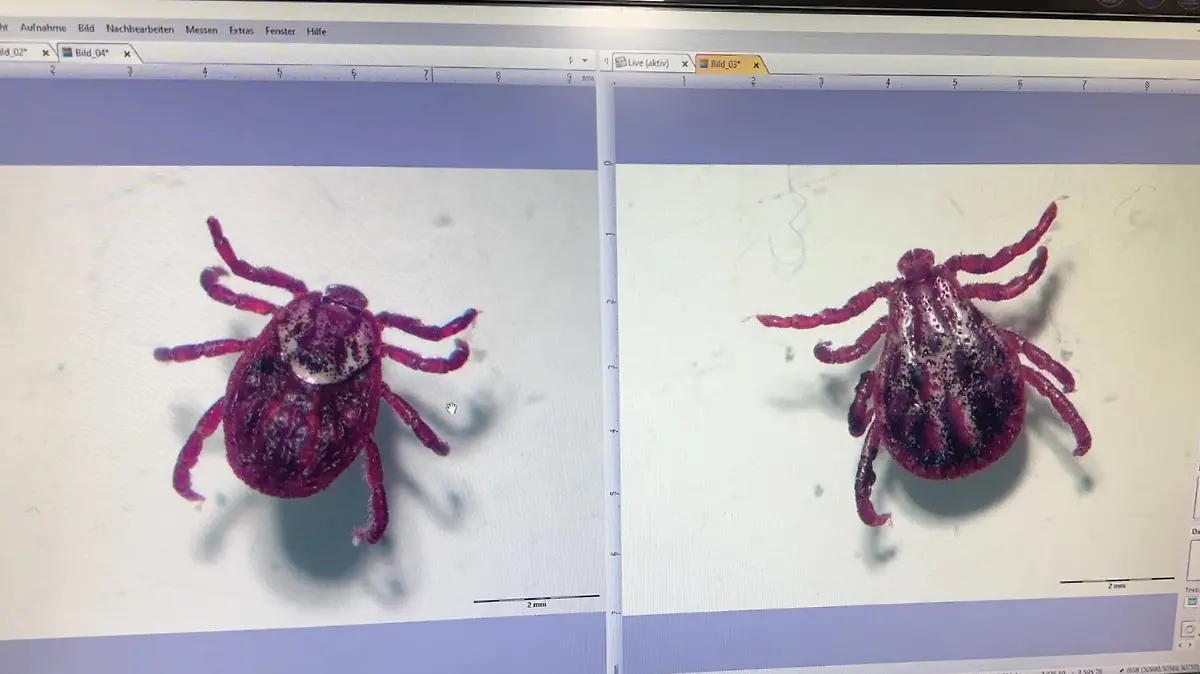Open the Fenster menu
This screenshot has width=1200, height=674.
(280, 31)
